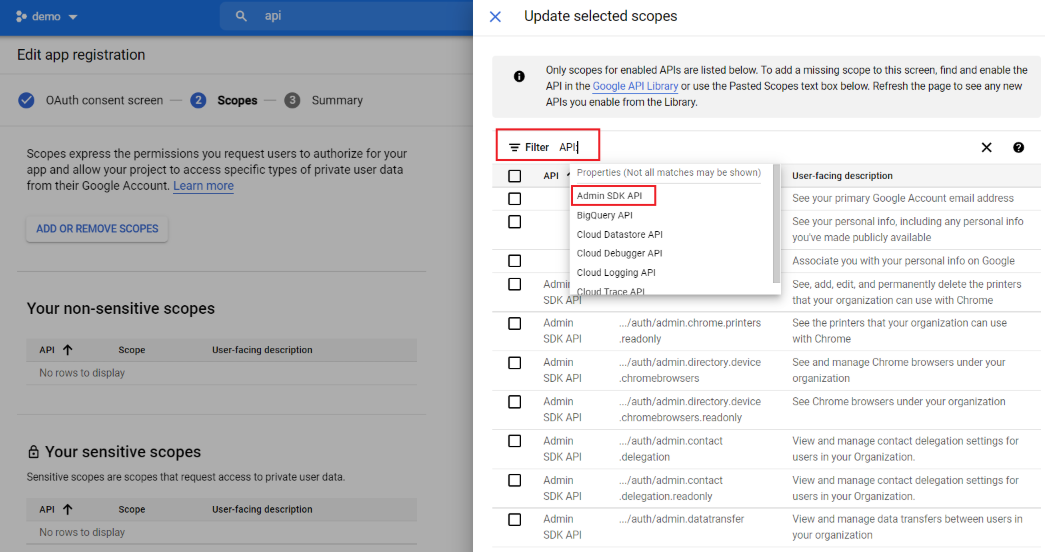Click the info alert icon in the notice banner
1045x552 pixels.
pos(519,77)
